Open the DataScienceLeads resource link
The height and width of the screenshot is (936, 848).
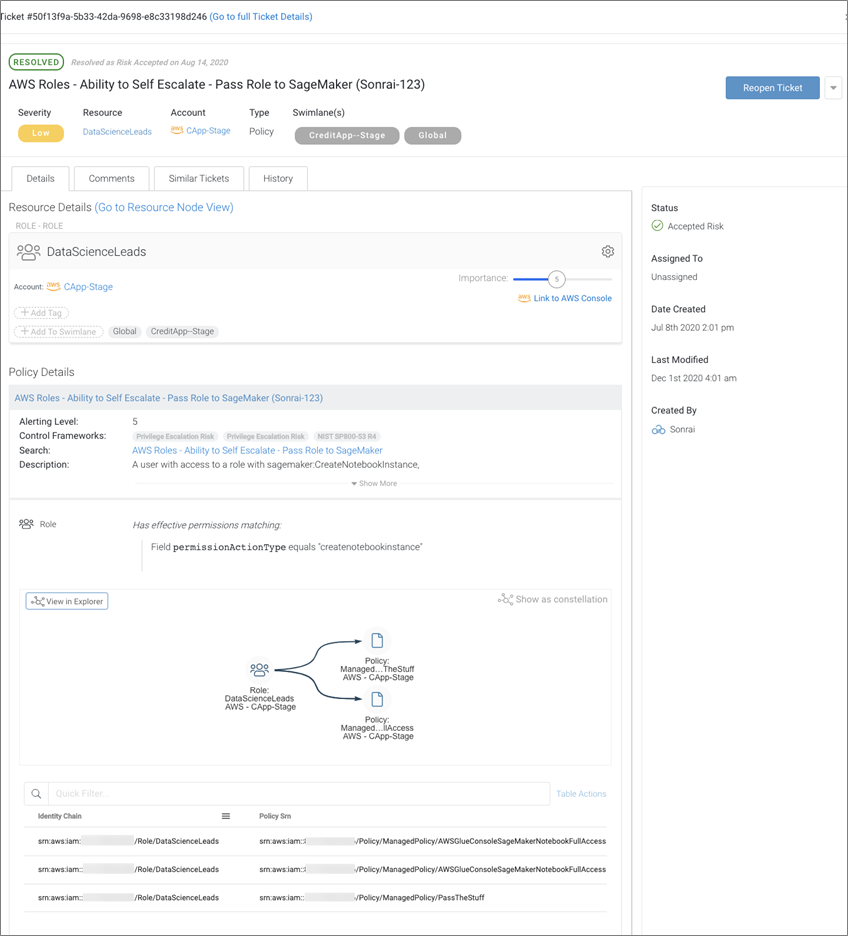tap(117, 132)
